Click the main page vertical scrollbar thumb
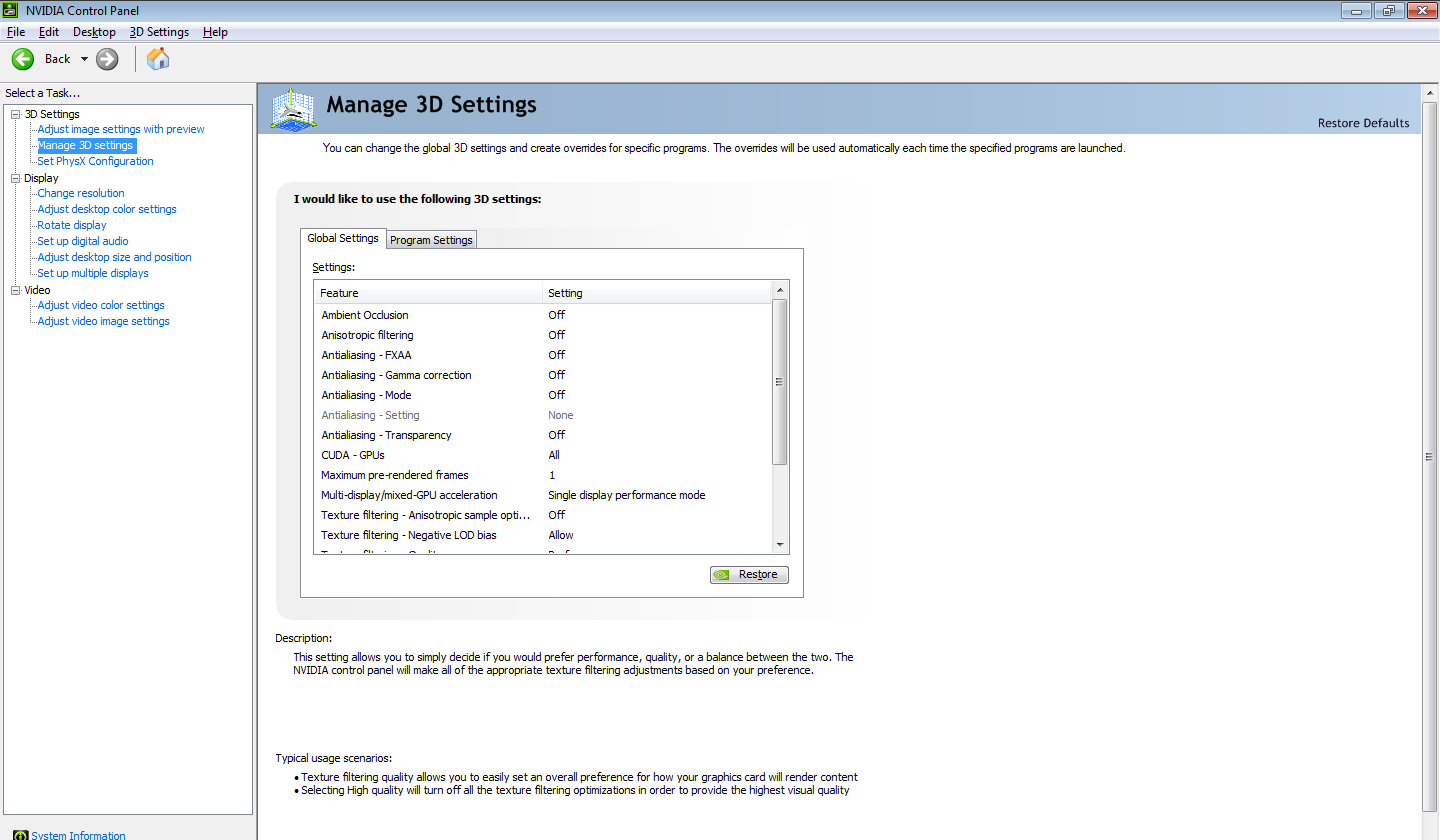The height and width of the screenshot is (840, 1440). click(1429, 456)
